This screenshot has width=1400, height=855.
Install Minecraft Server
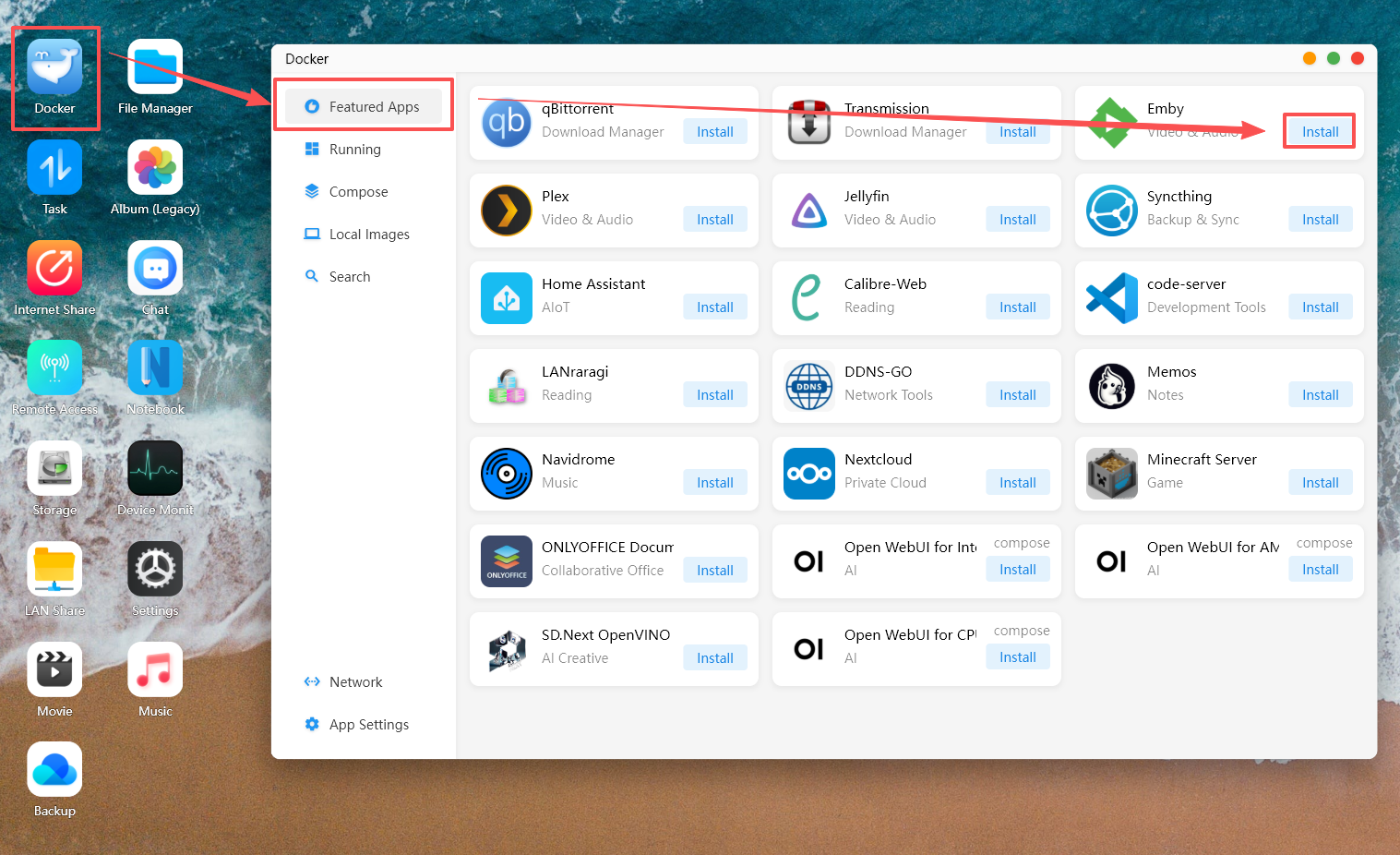tap(1321, 482)
